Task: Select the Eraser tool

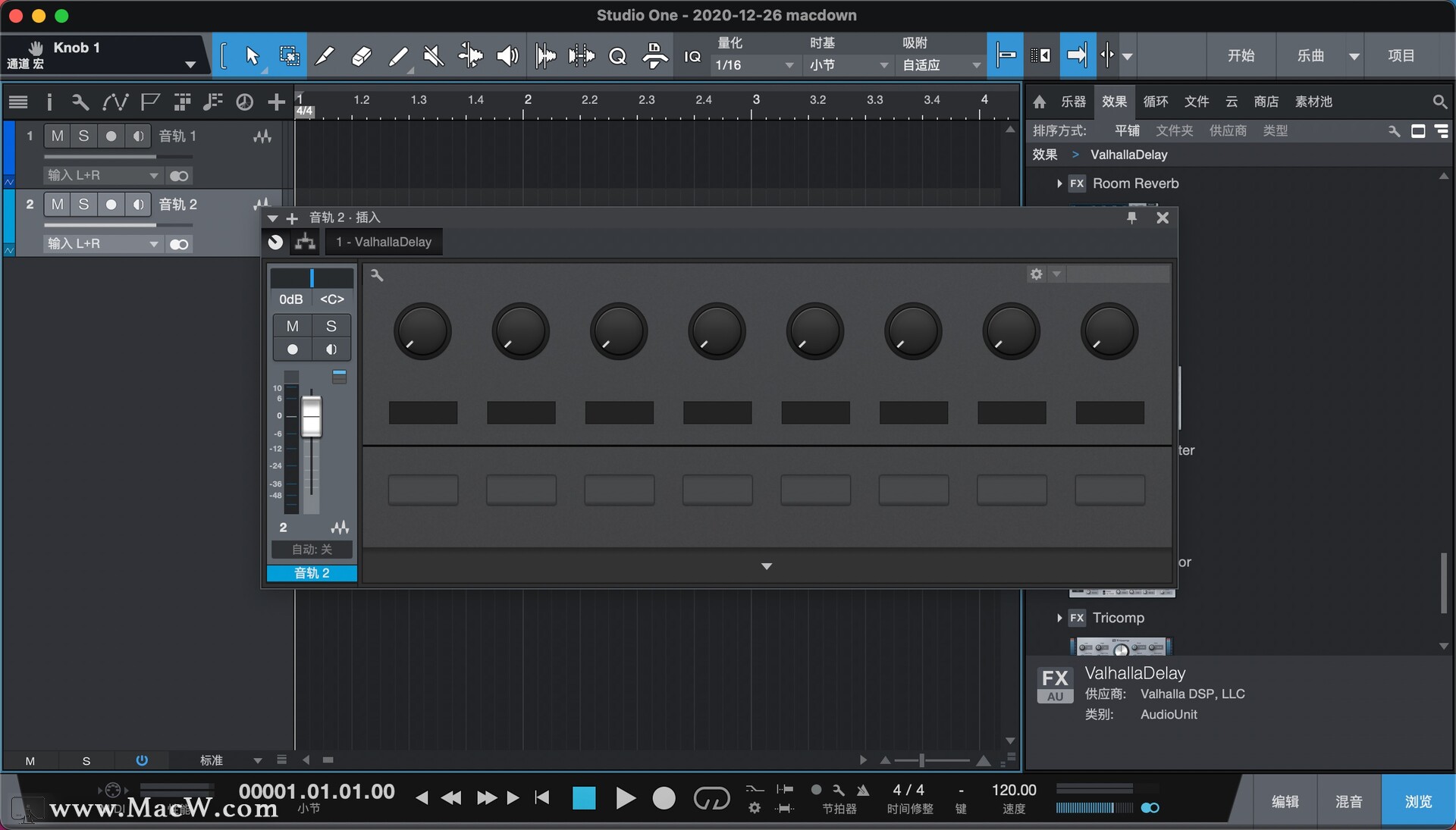Action: click(362, 55)
